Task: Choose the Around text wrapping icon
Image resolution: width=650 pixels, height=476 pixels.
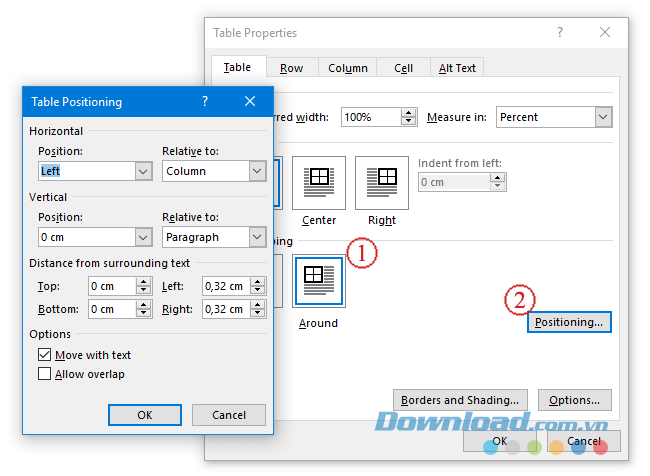Action: pos(319,280)
